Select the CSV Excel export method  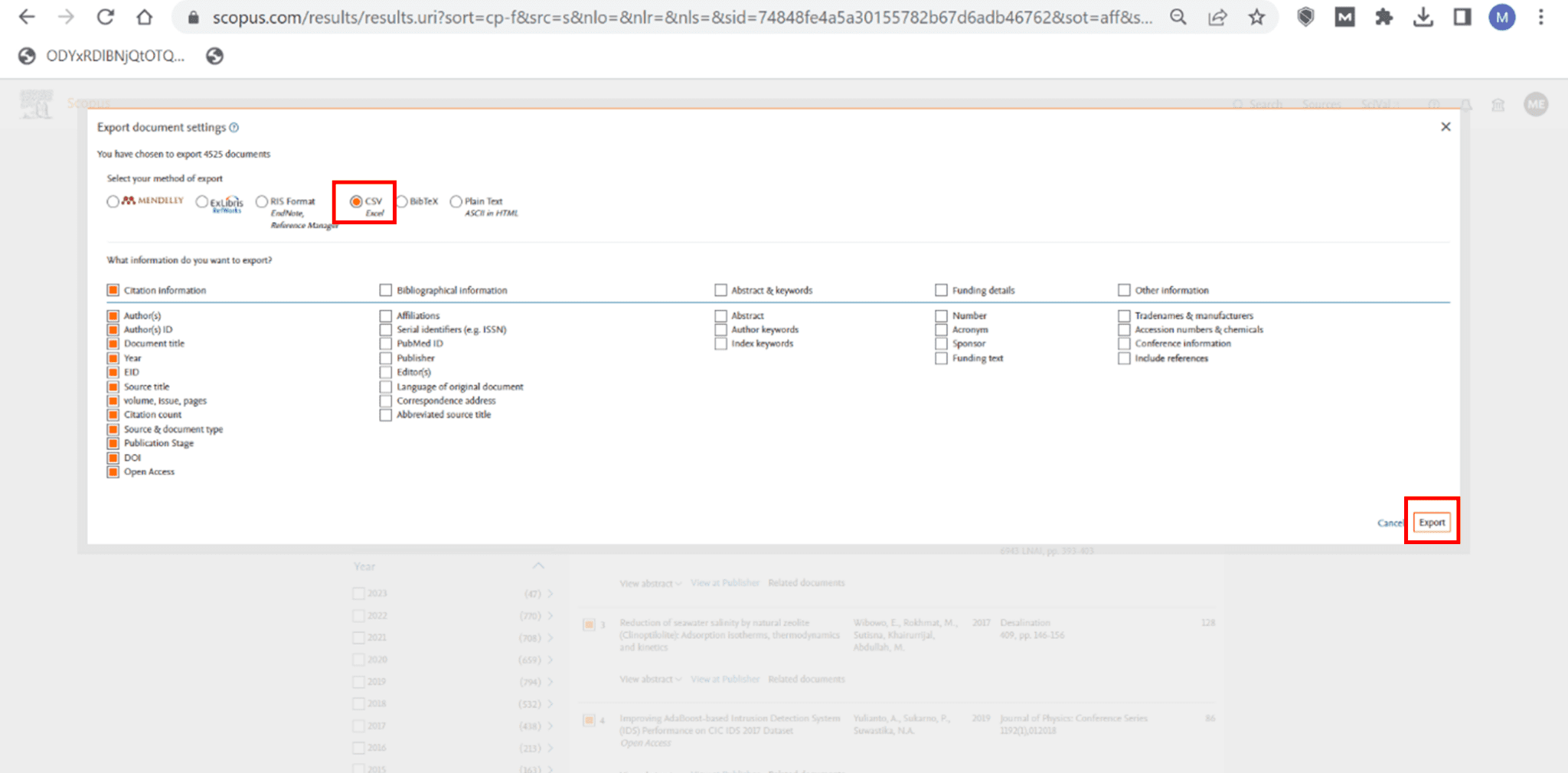coord(356,201)
